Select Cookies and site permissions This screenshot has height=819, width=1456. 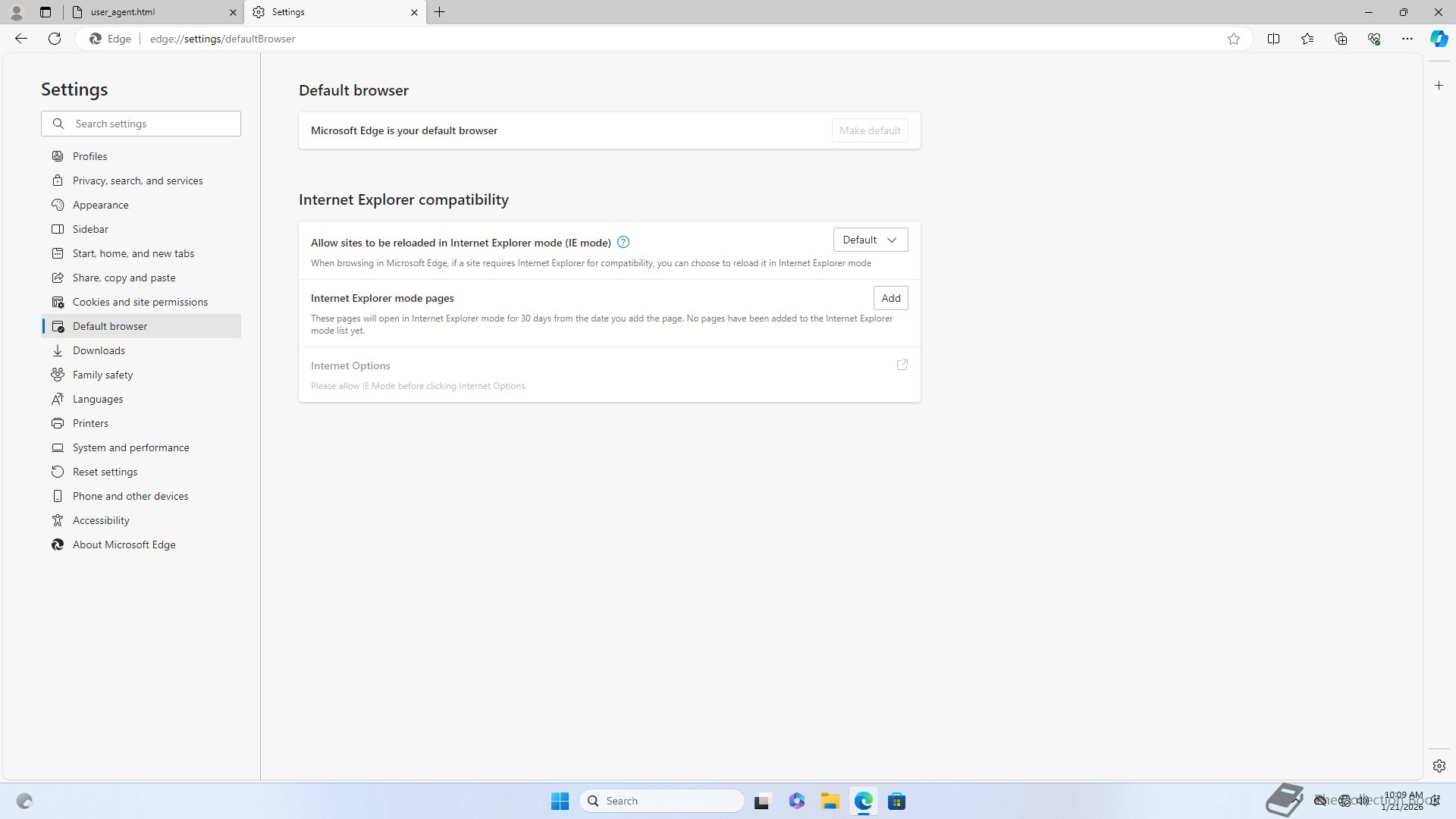pyautogui.click(x=140, y=302)
